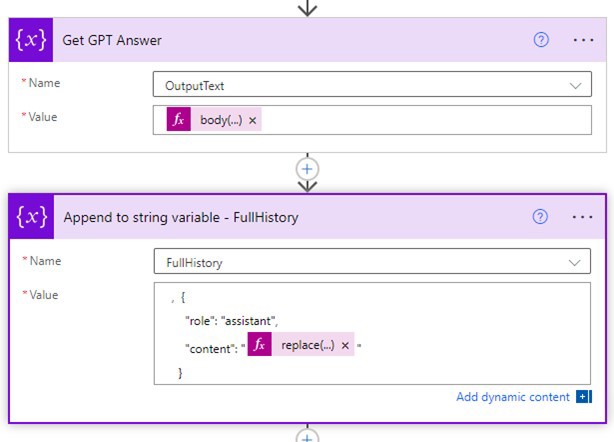
Task: Open Get GPT Answer ellipsis menu
Action: click(x=583, y=41)
